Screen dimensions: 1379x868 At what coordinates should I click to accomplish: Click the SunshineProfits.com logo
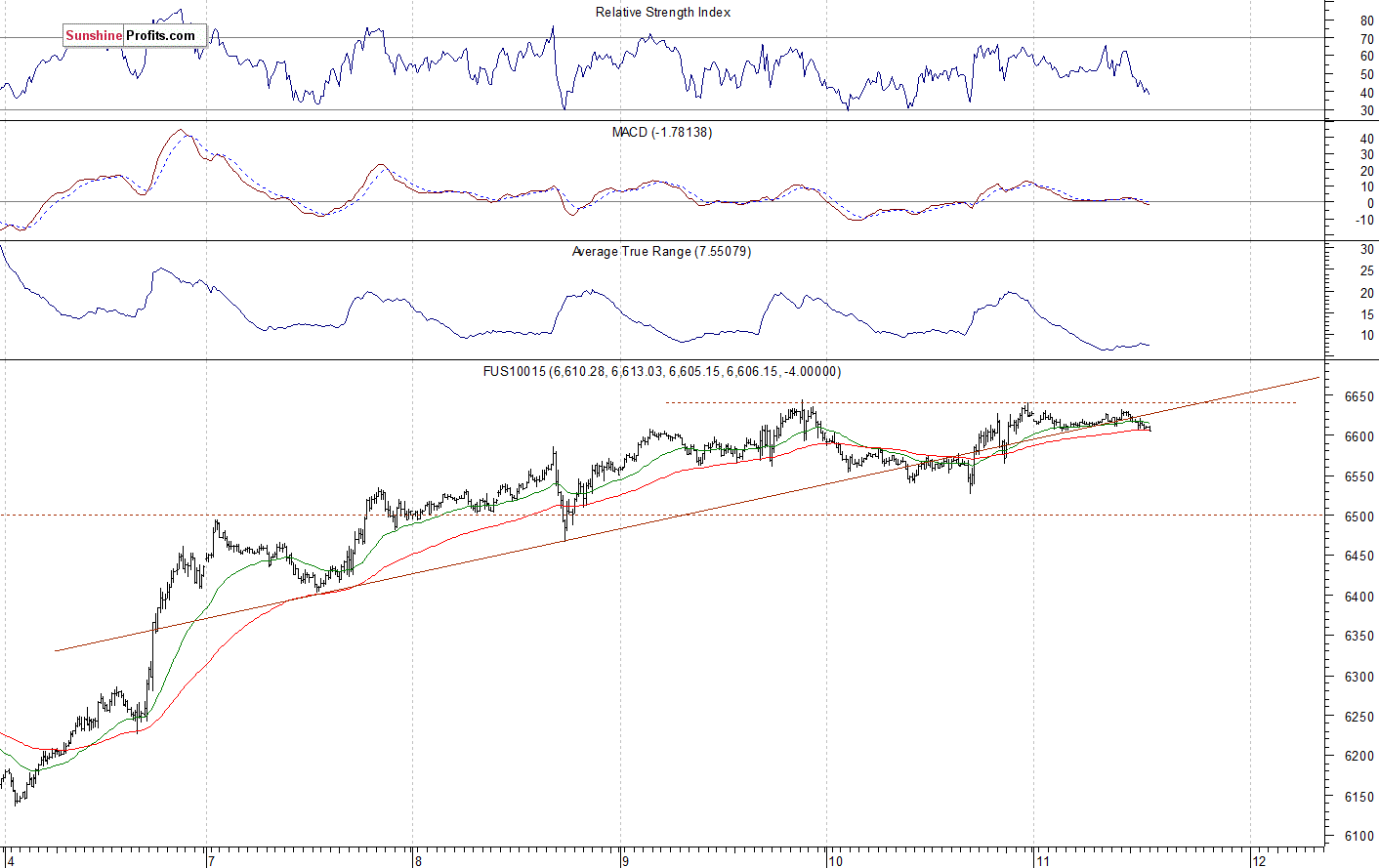[135, 36]
